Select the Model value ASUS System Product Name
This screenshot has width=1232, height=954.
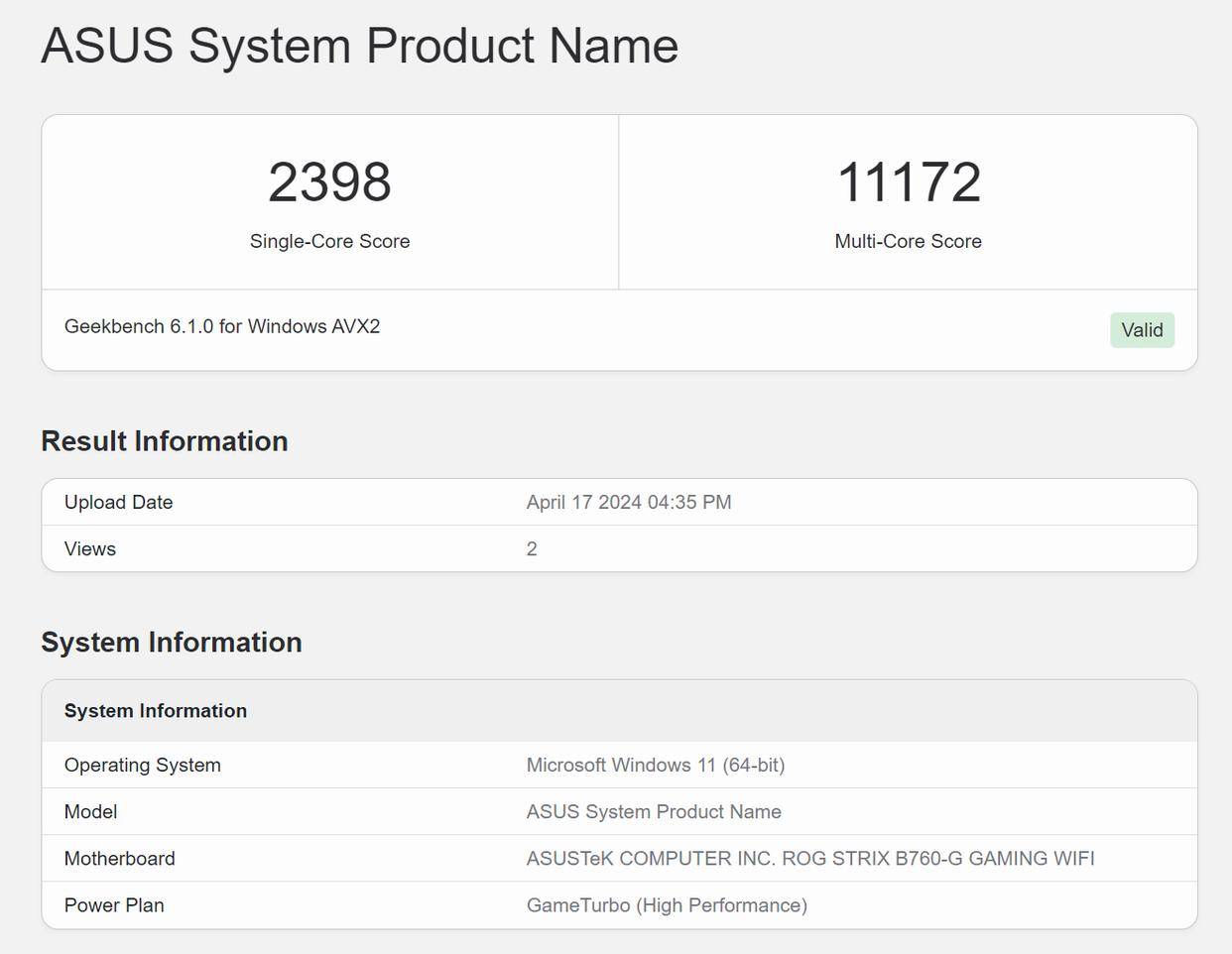654,811
